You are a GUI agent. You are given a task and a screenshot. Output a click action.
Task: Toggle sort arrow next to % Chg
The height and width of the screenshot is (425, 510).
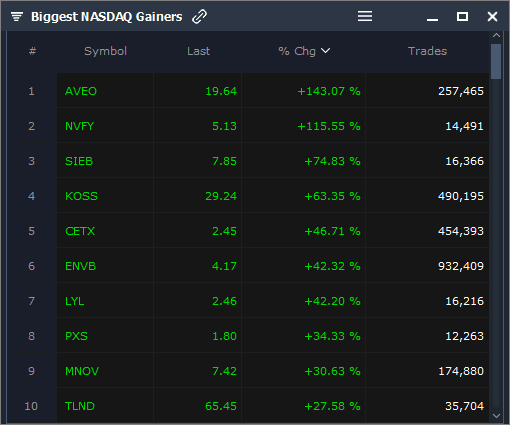tap(325, 51)
